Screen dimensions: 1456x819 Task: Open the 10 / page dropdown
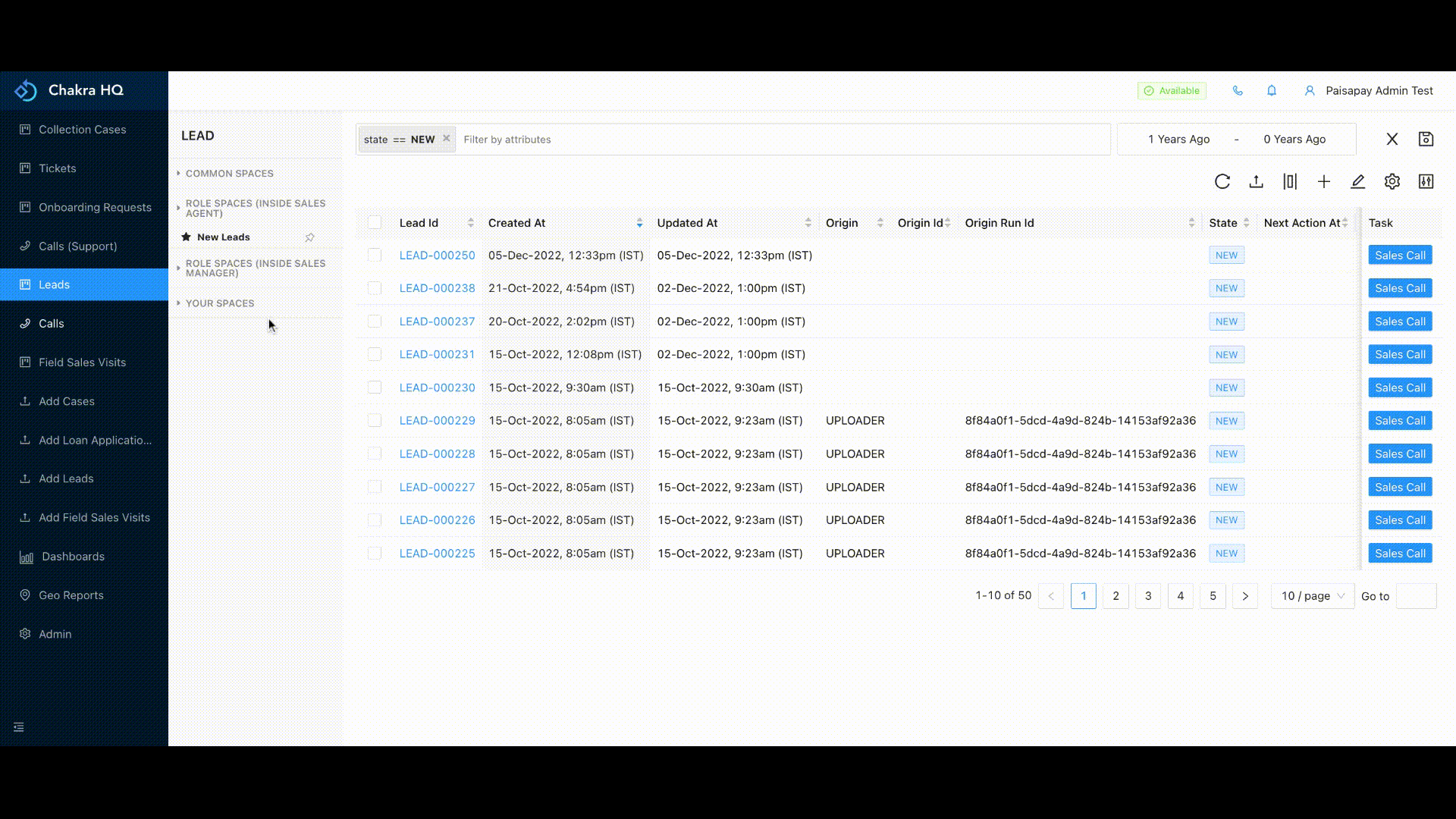1312,596
